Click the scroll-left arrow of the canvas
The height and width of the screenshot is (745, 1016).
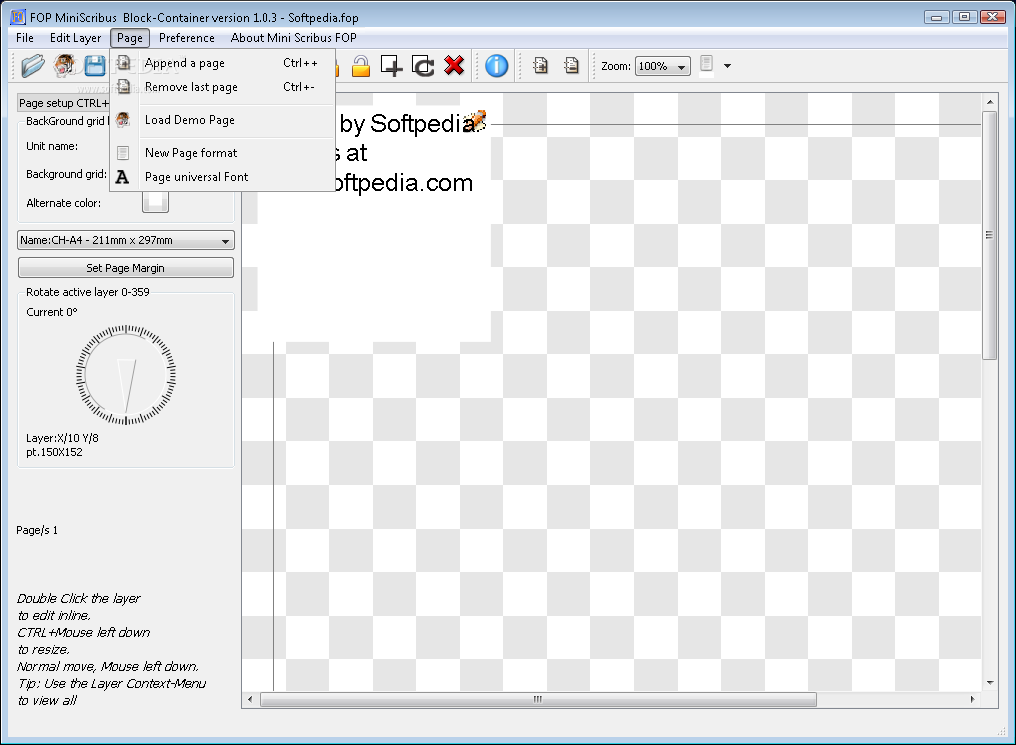pos(250,699)
